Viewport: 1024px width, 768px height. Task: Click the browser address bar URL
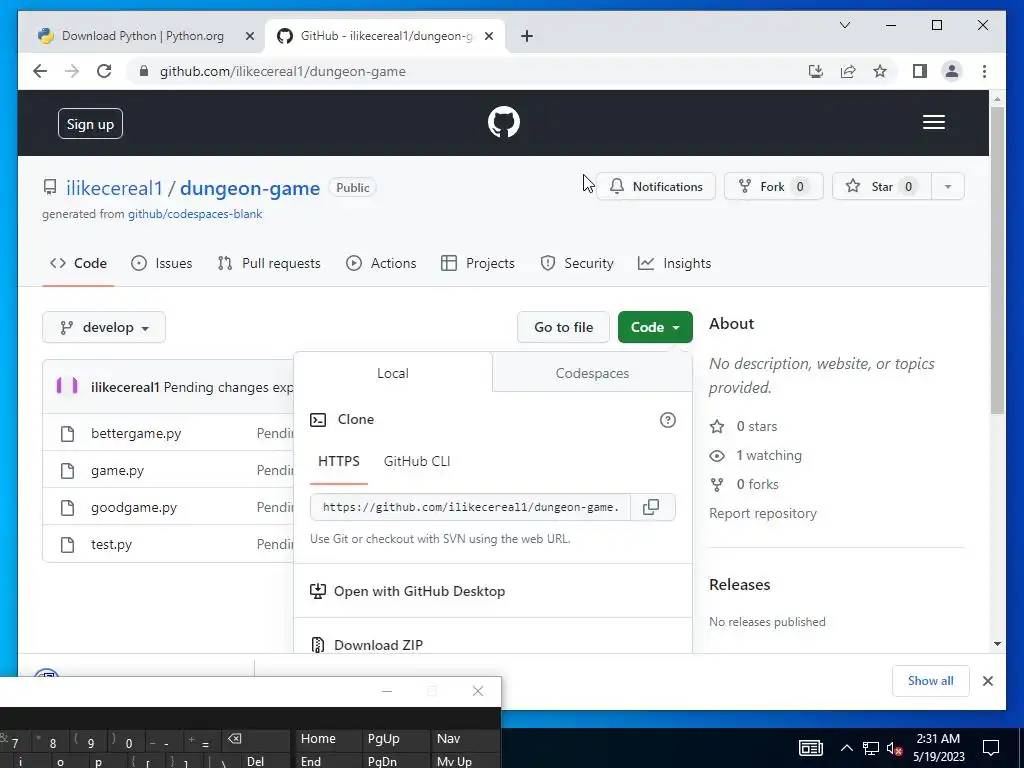(x=283, y=72)
